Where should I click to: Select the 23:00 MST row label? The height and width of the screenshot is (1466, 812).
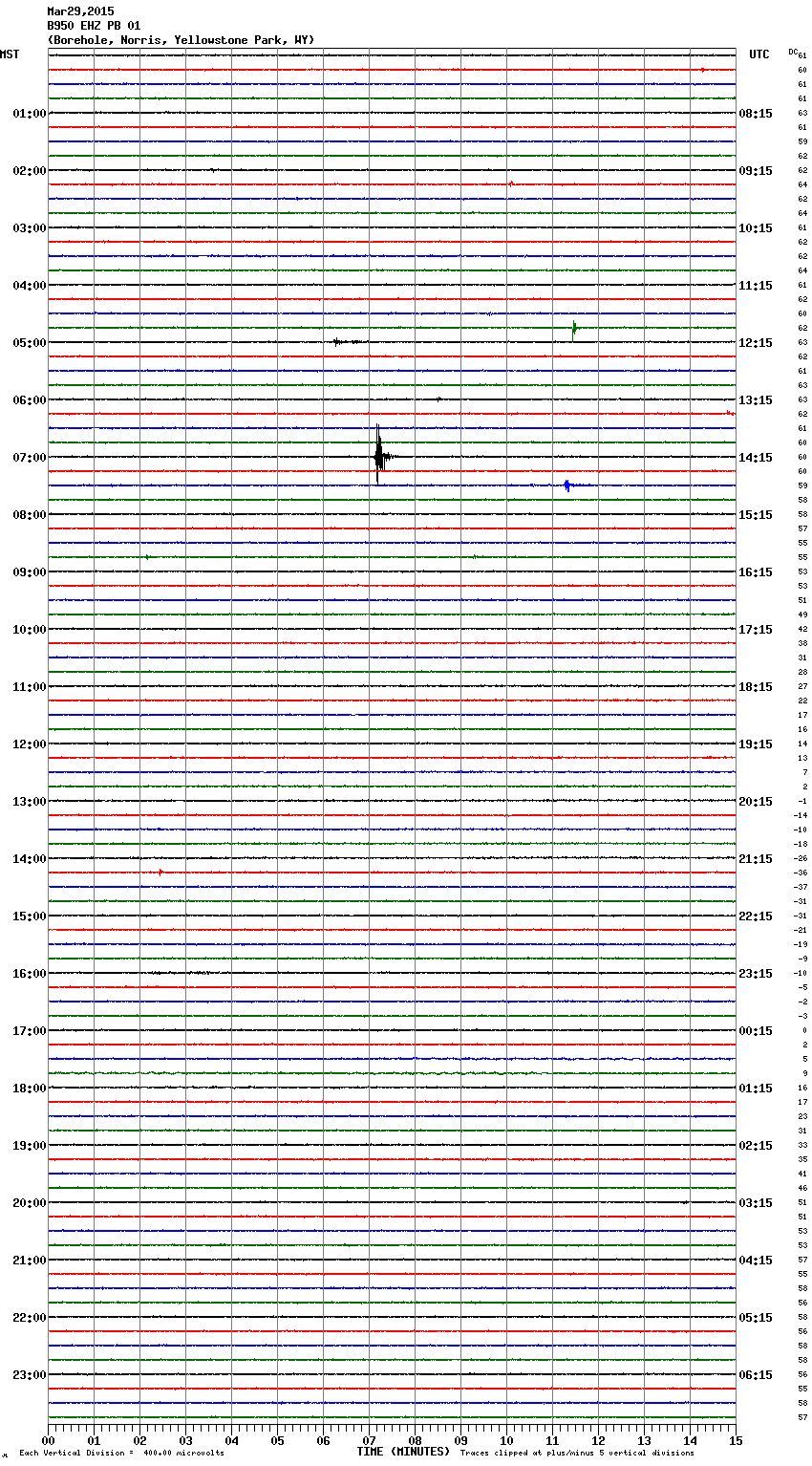[29, 1374]
